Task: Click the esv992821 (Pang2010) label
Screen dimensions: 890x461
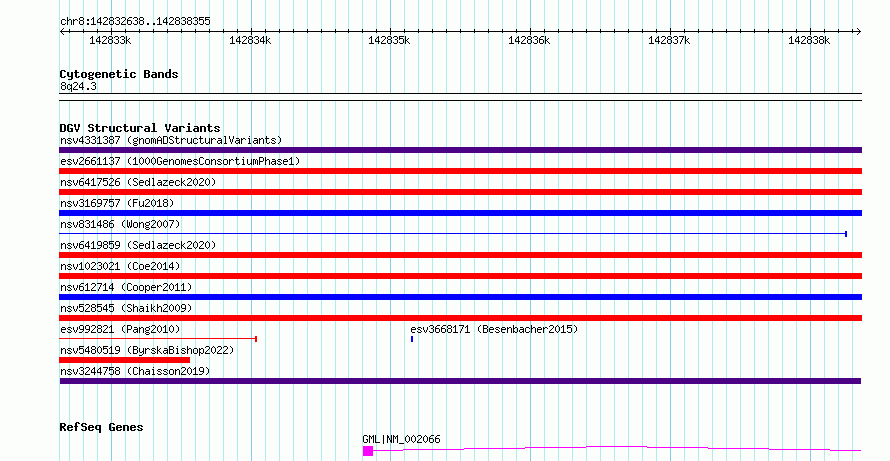Action: coord(120,329)
